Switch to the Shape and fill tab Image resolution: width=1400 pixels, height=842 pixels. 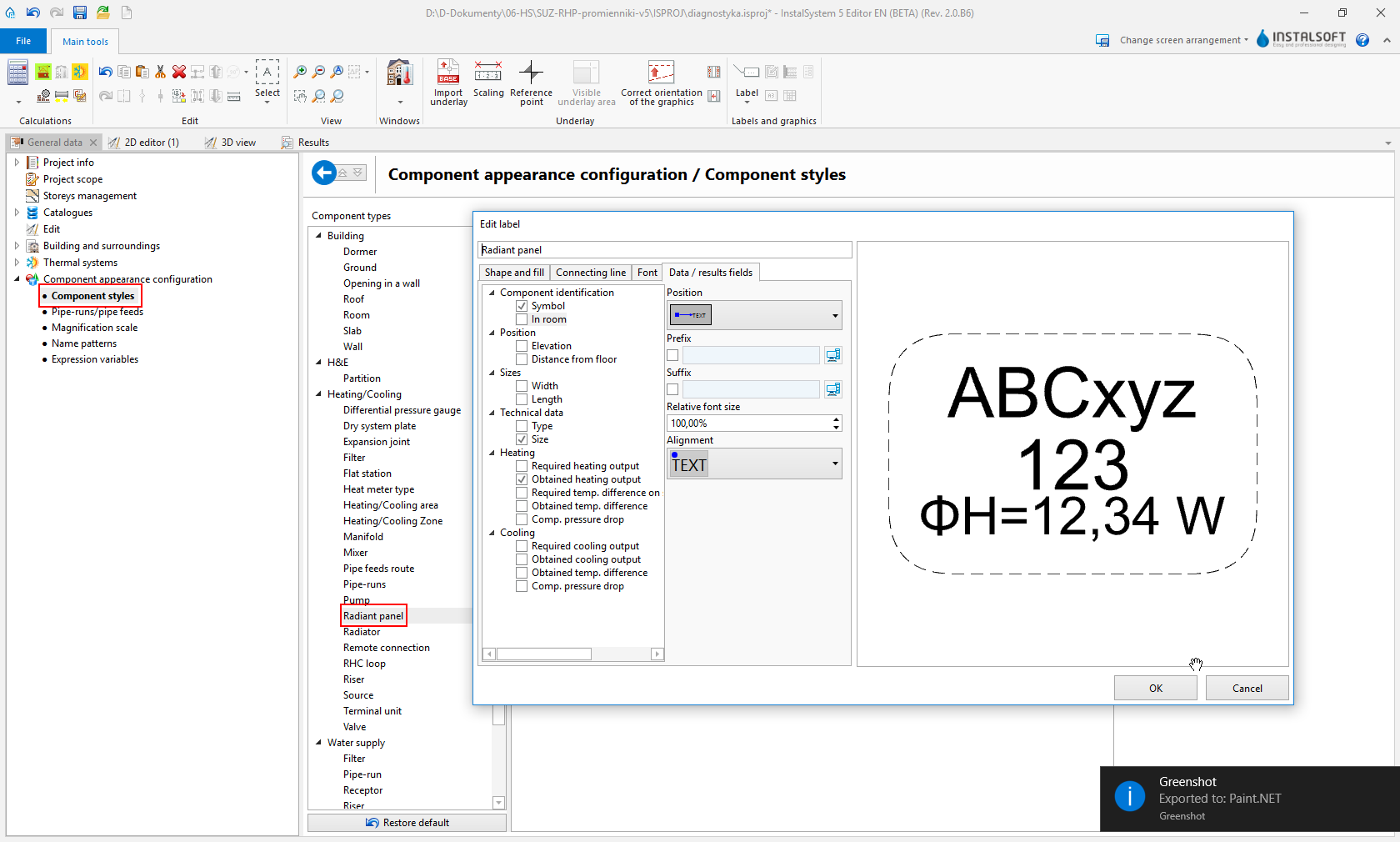point(514,273)
